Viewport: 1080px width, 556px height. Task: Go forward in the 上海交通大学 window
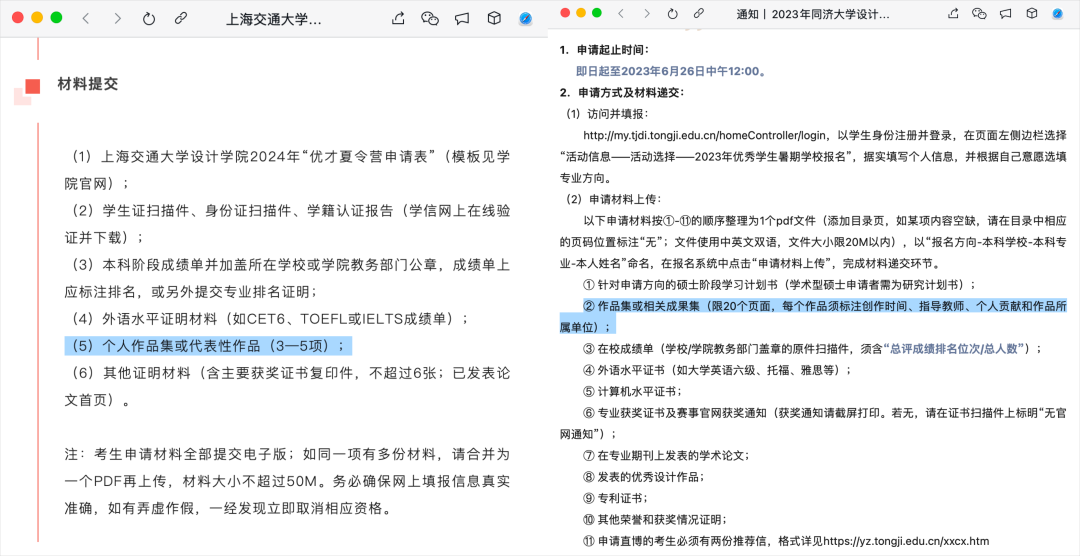[x=117, y=19]
